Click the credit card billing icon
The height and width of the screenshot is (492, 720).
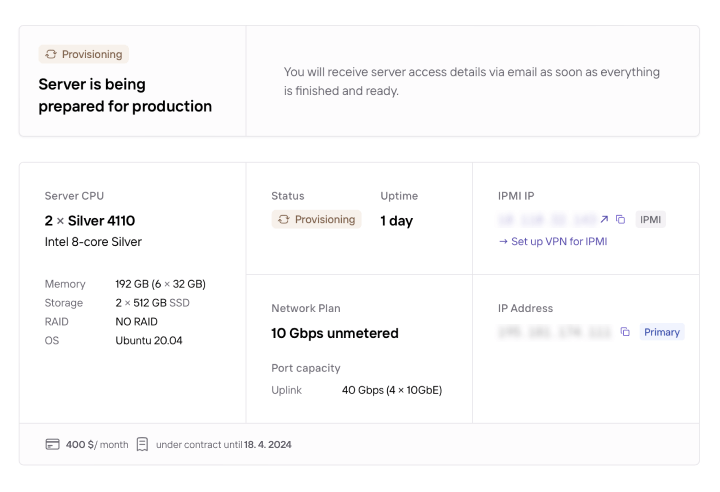[53, 444]
